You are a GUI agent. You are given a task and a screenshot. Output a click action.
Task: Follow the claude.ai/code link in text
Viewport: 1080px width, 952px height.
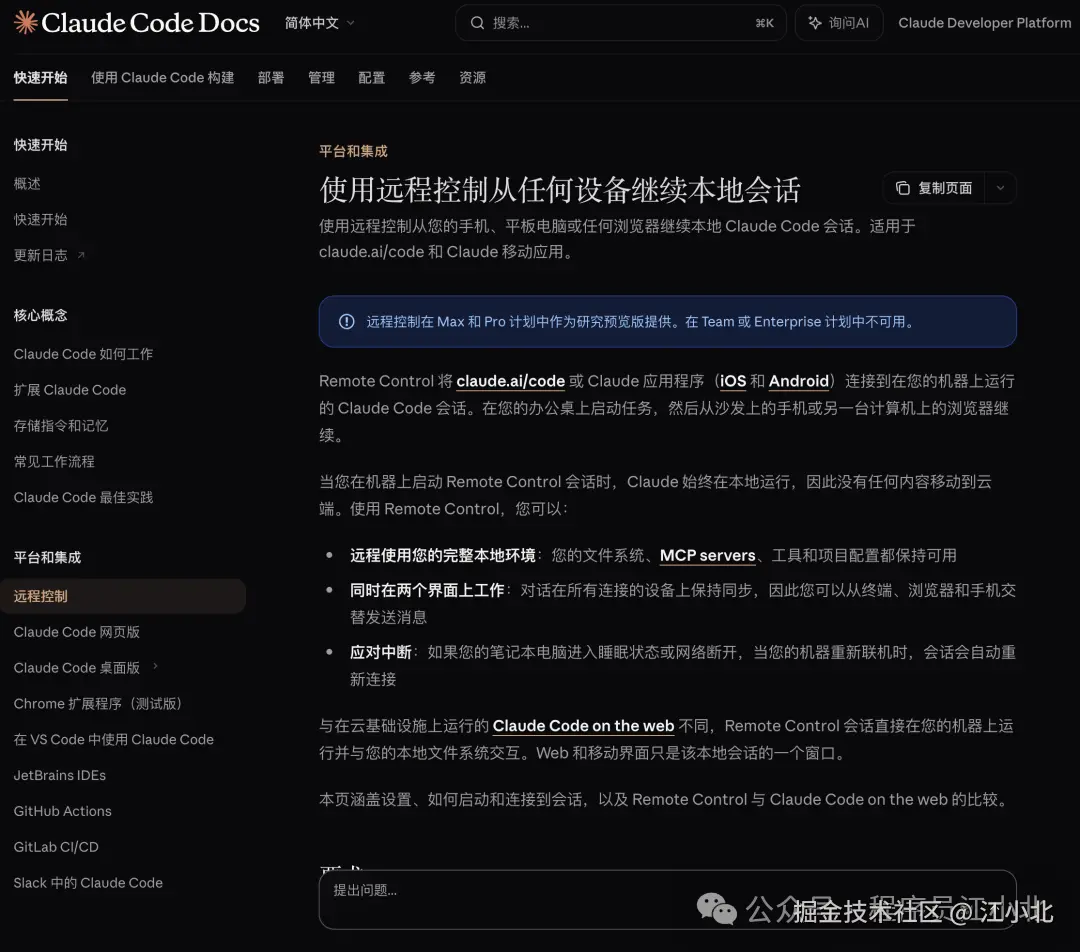[510, 381]
